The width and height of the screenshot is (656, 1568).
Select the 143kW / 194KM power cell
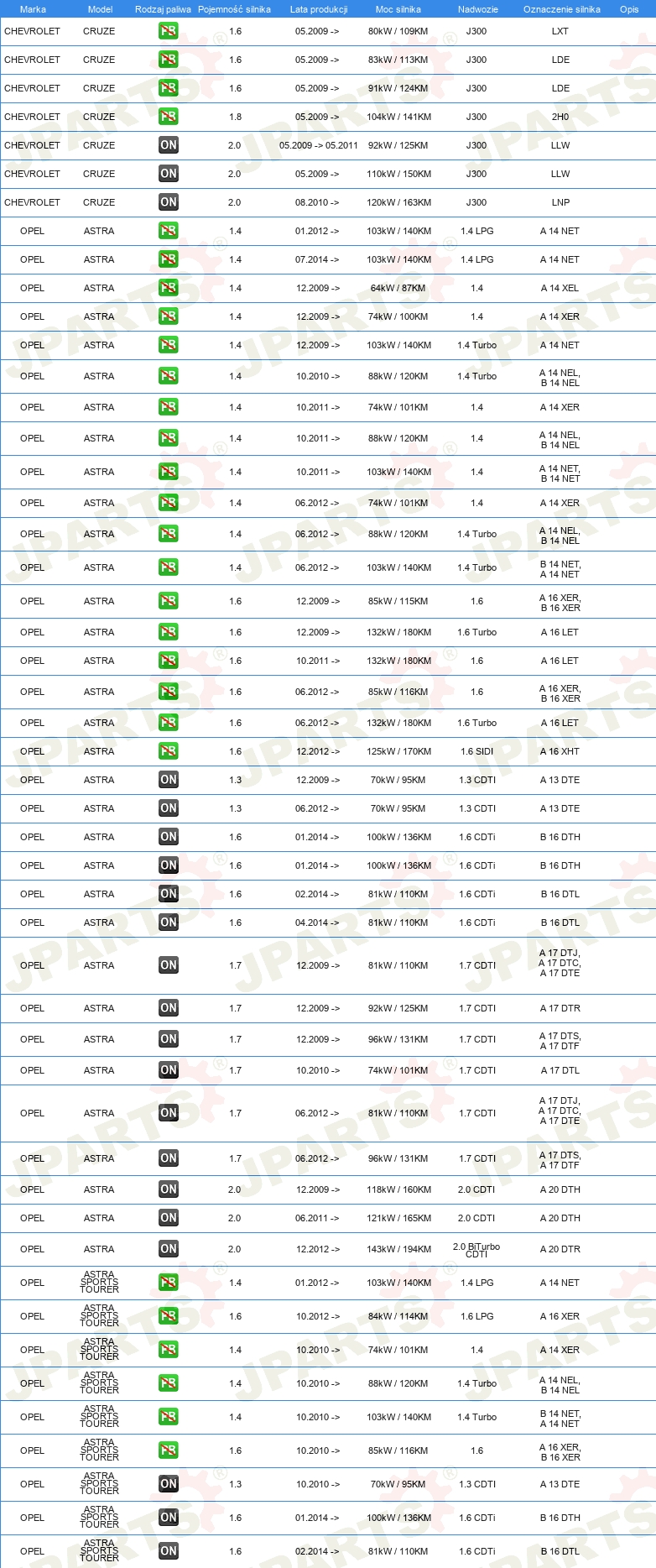pyautogui.click(x=398, y=1249)
